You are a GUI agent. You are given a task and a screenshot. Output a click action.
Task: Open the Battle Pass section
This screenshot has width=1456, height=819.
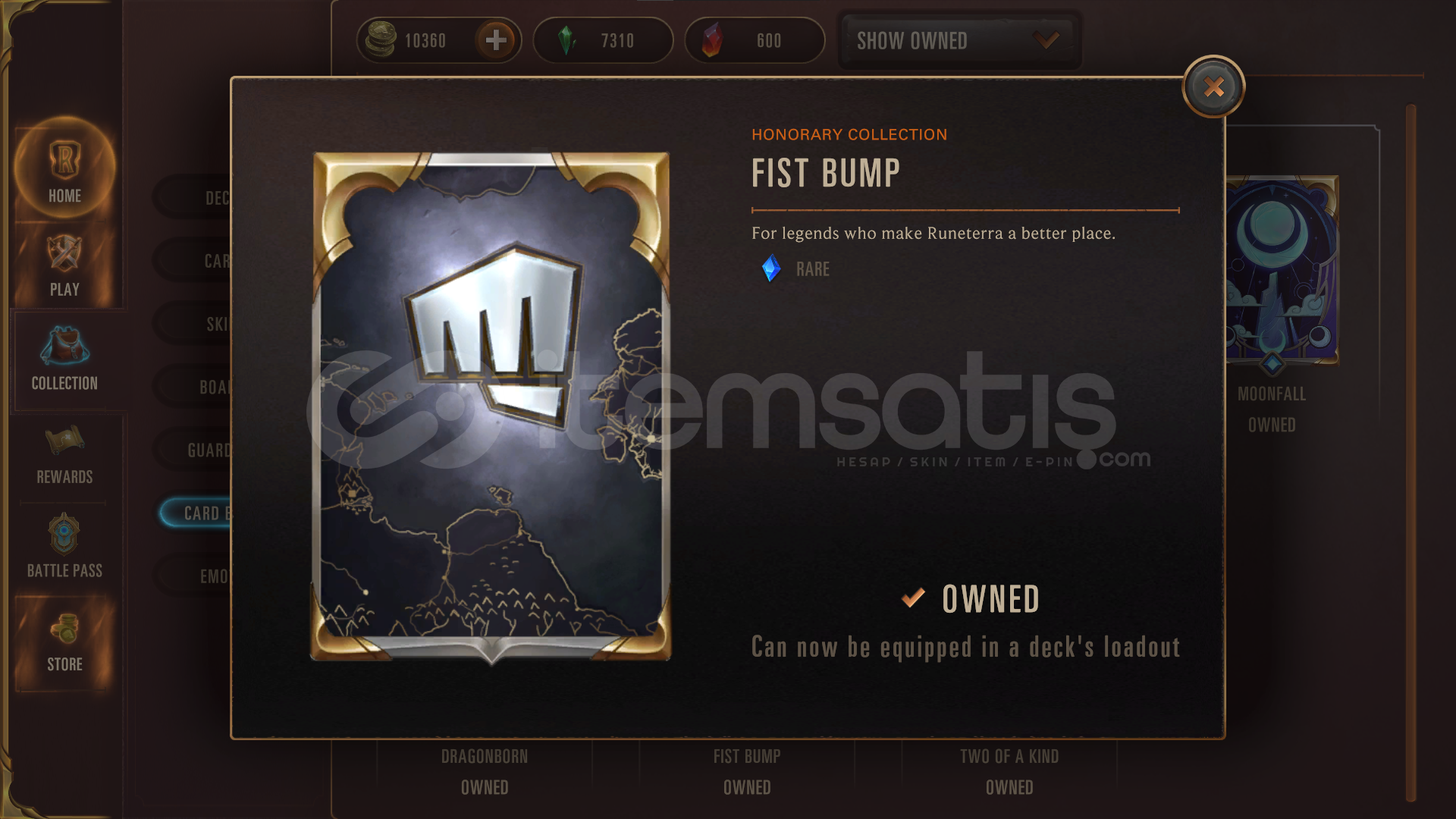(x=64, y=546)
